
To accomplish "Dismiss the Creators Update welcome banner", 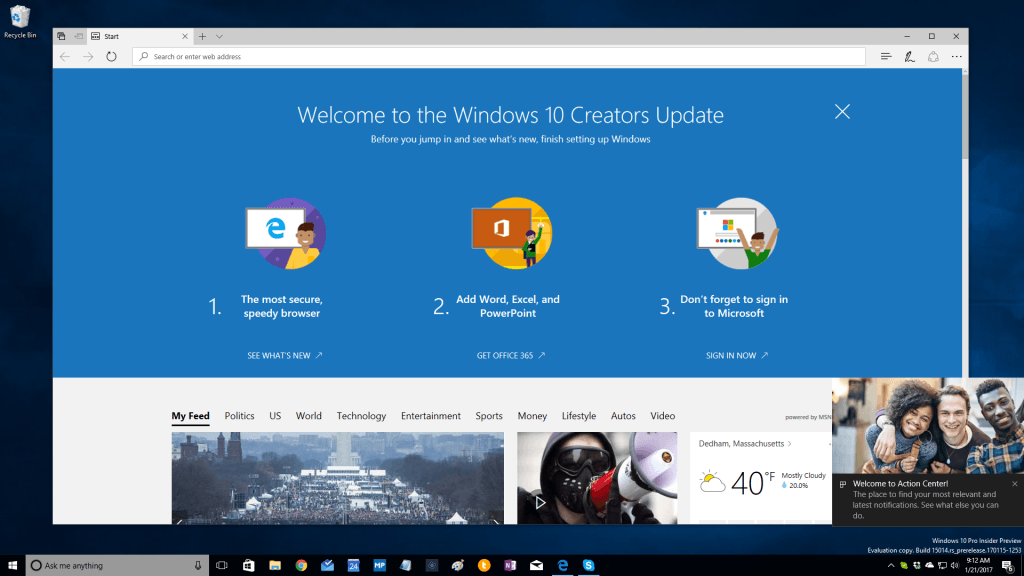I will (x=842, y=111).
